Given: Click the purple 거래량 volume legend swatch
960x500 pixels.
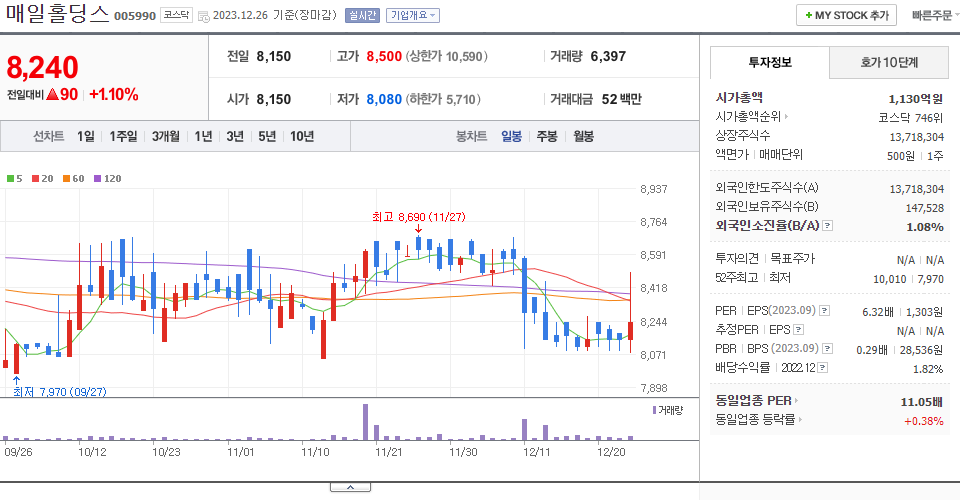Looking at the screenshot, I should 654,410.
